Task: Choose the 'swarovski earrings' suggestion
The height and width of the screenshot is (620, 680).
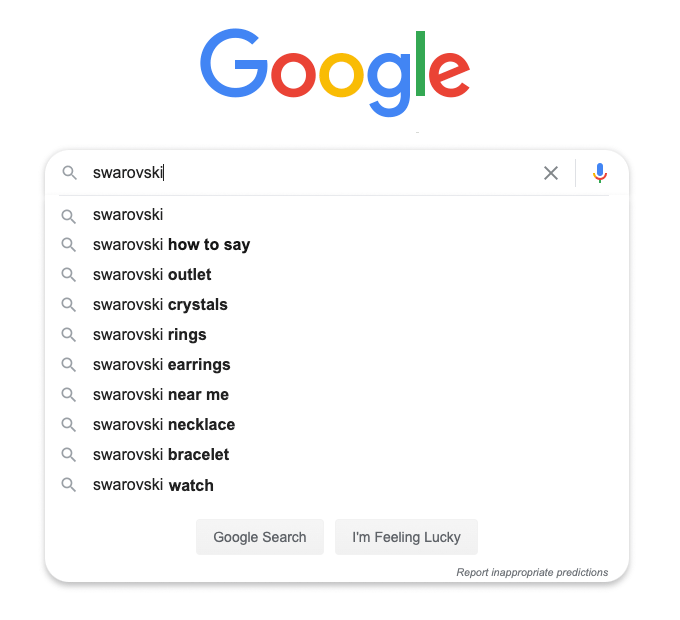Action: click(x=337, y=365)
